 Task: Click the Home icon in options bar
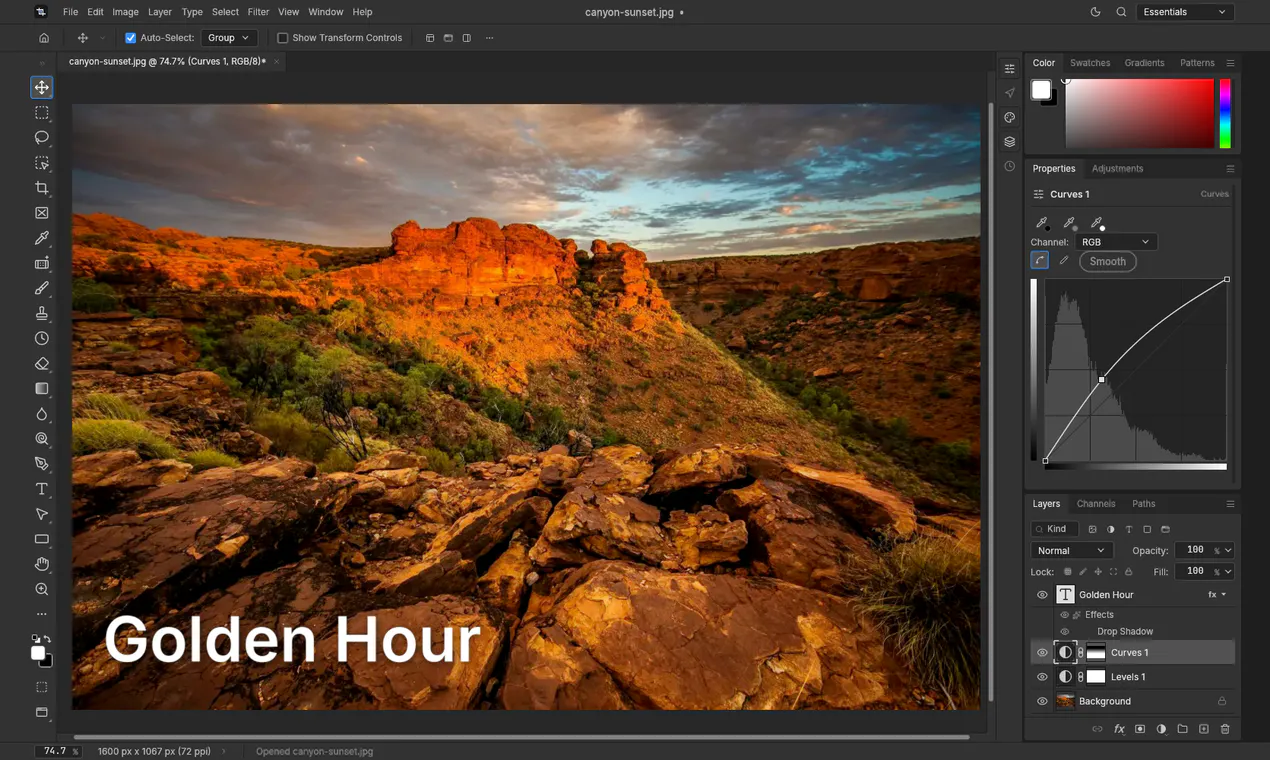tap(44, 38)
